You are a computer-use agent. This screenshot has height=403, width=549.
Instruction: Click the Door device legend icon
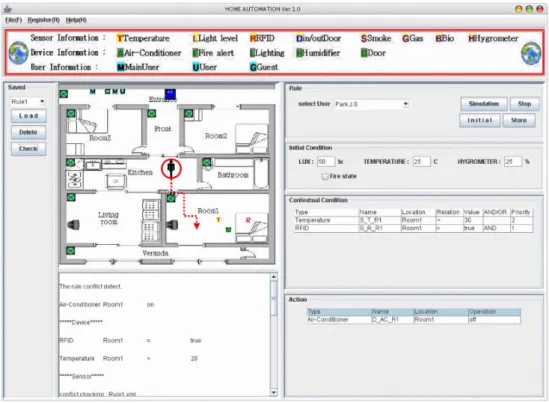coord(364,53)
